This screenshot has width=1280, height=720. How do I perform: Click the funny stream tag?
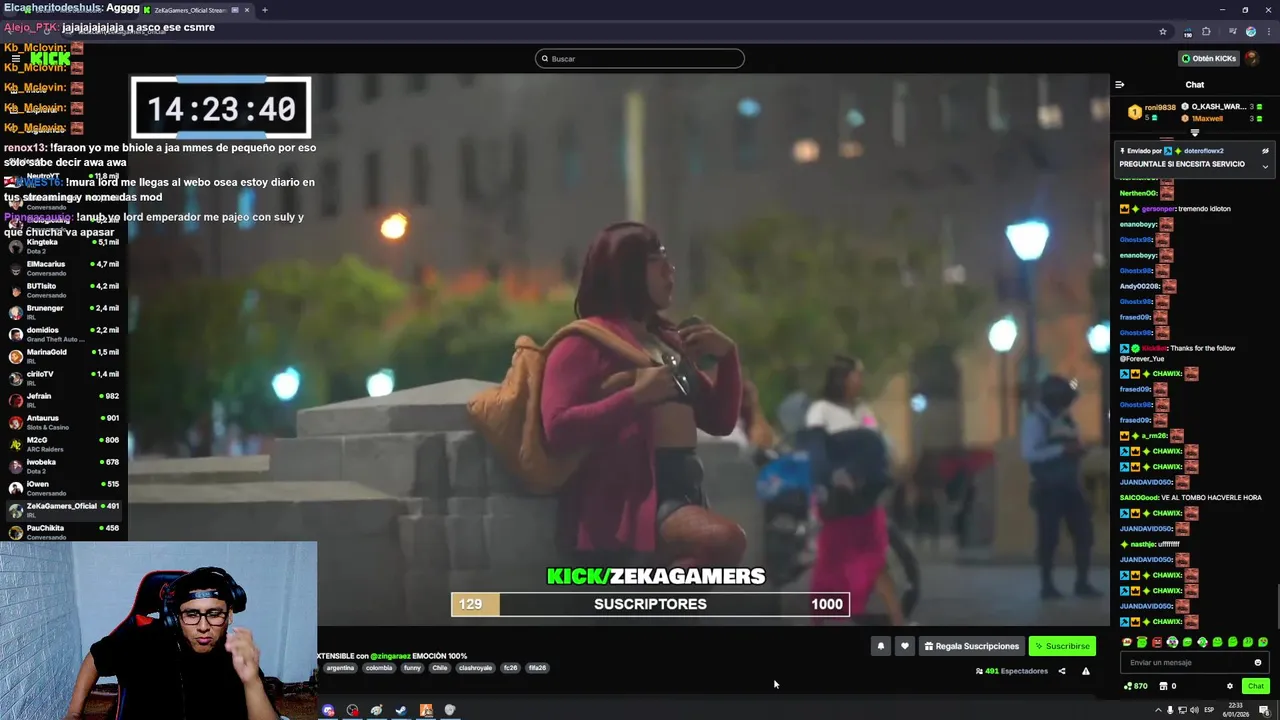(412, 668)
